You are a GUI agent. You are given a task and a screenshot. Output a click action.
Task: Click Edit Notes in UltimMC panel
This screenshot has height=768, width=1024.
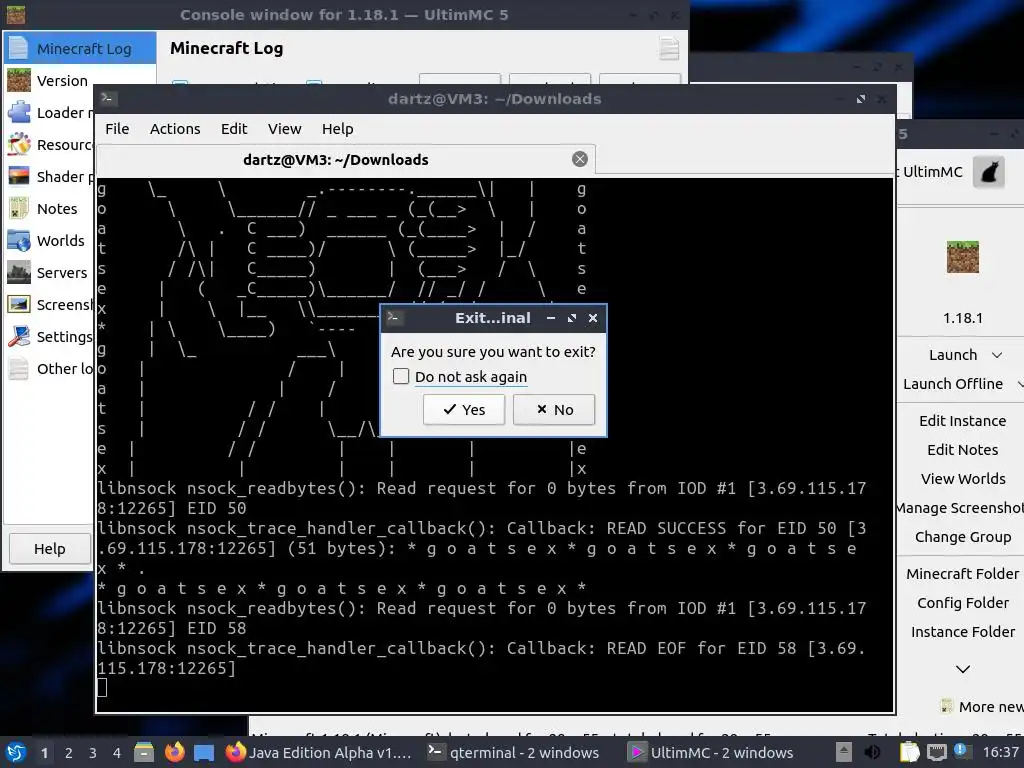click(x=963, y=450)
